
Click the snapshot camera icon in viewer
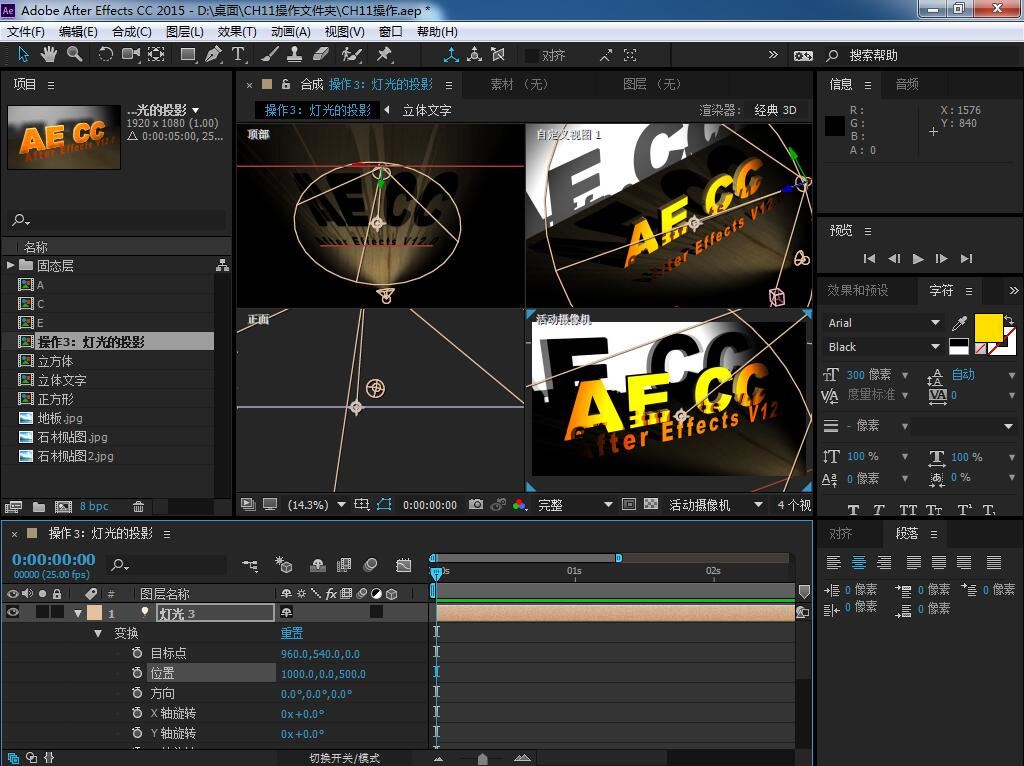476,505
